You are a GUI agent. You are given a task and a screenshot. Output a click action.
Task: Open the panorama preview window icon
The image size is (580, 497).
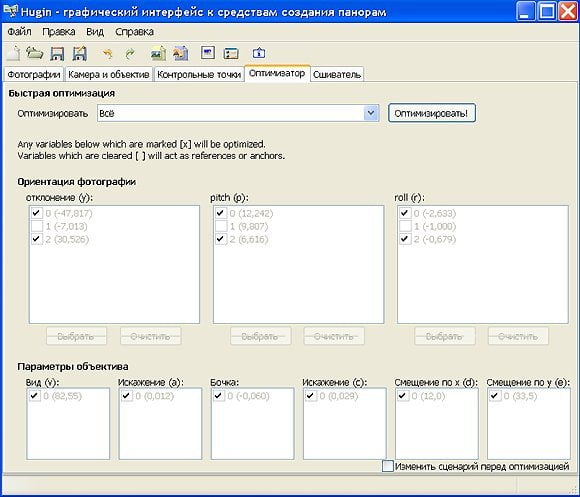[x=208, y=53]
